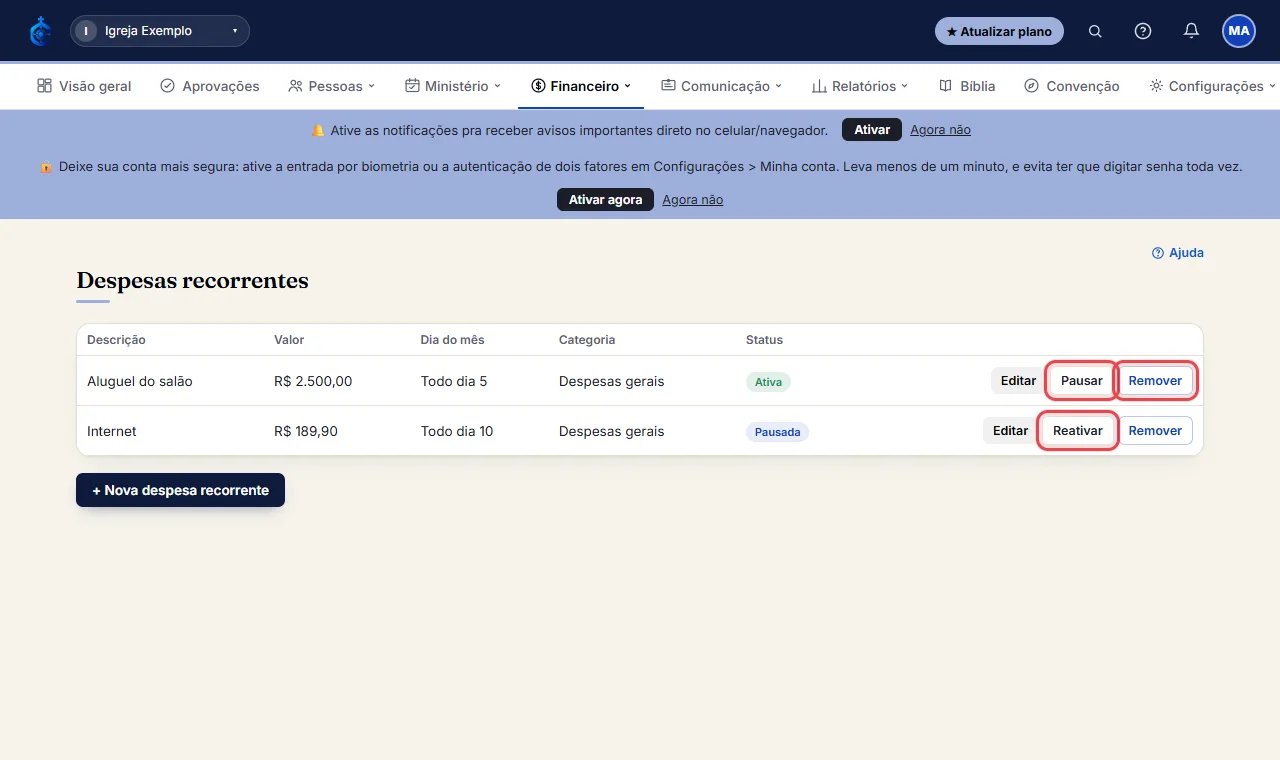Click the Todo dia 10 cell
This screenshot has height=760, width=1280.
pyautogui.click(x=457, y=431)
